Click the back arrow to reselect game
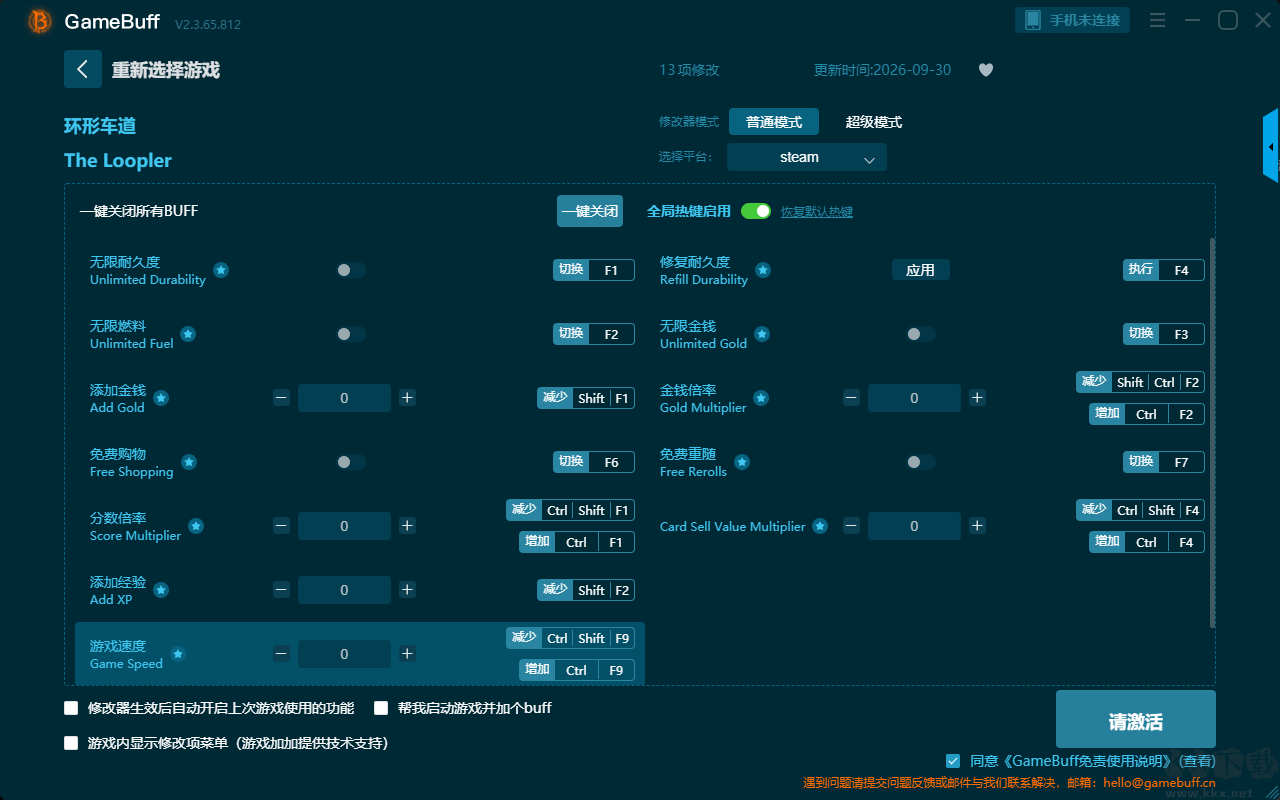This screenshot has height=800, width=1280. click(x=83, y=69)
